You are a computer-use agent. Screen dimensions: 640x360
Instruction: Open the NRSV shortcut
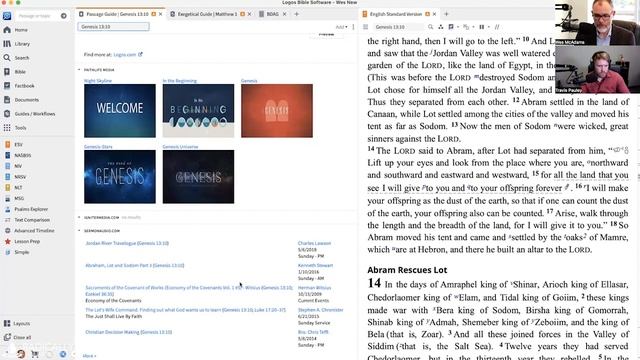tap(16, 177)
